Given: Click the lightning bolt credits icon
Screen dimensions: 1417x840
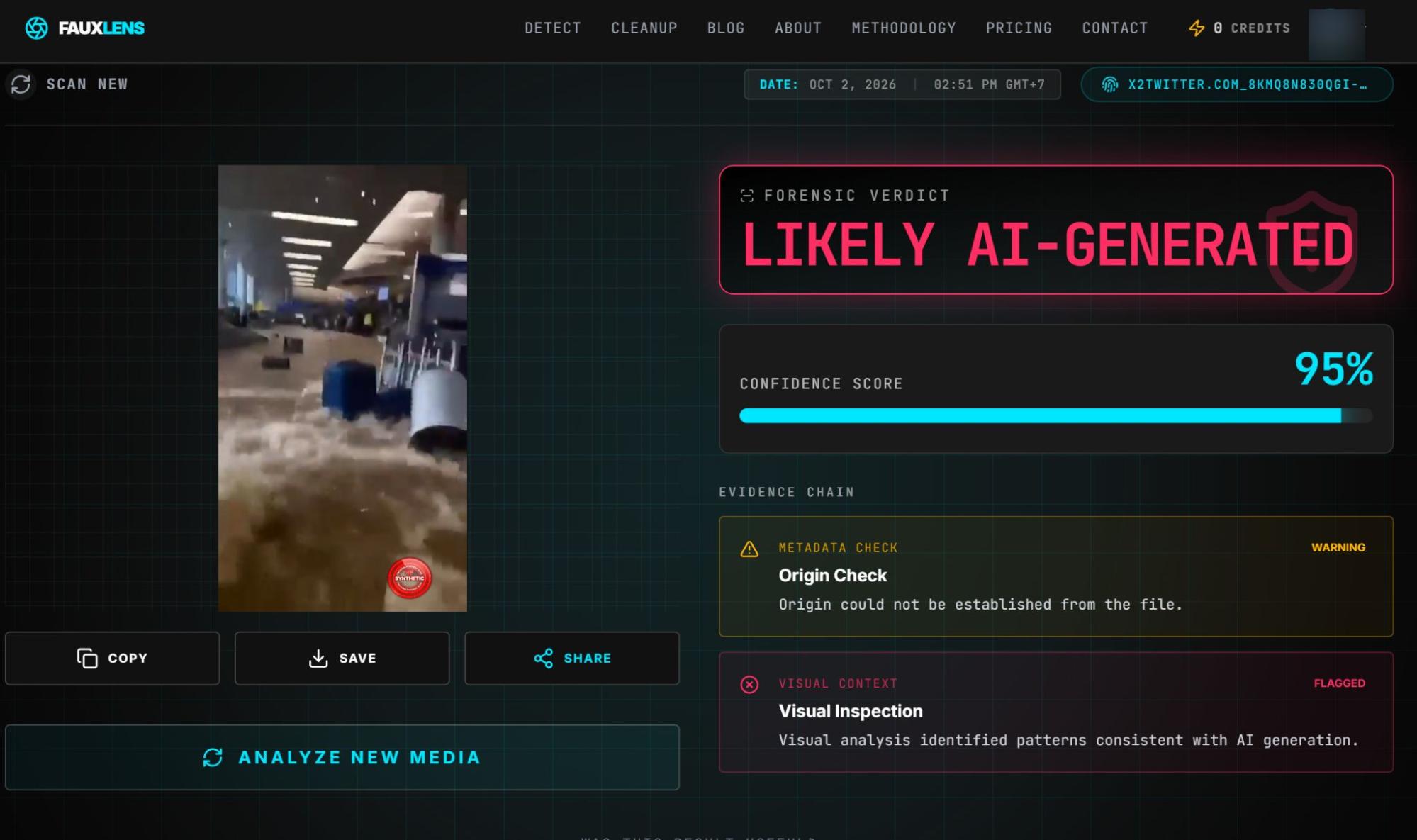Looking at the screenshot, I should (x=1197, y=28).
